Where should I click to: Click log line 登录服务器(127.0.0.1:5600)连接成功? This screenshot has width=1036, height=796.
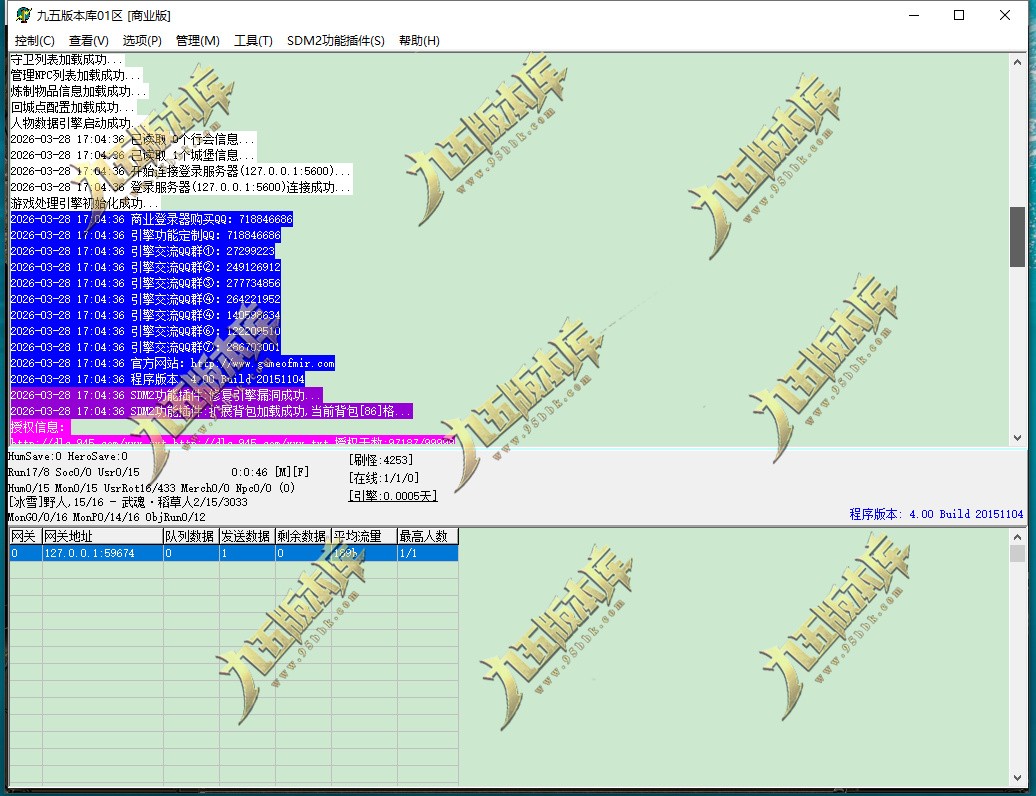181,187
